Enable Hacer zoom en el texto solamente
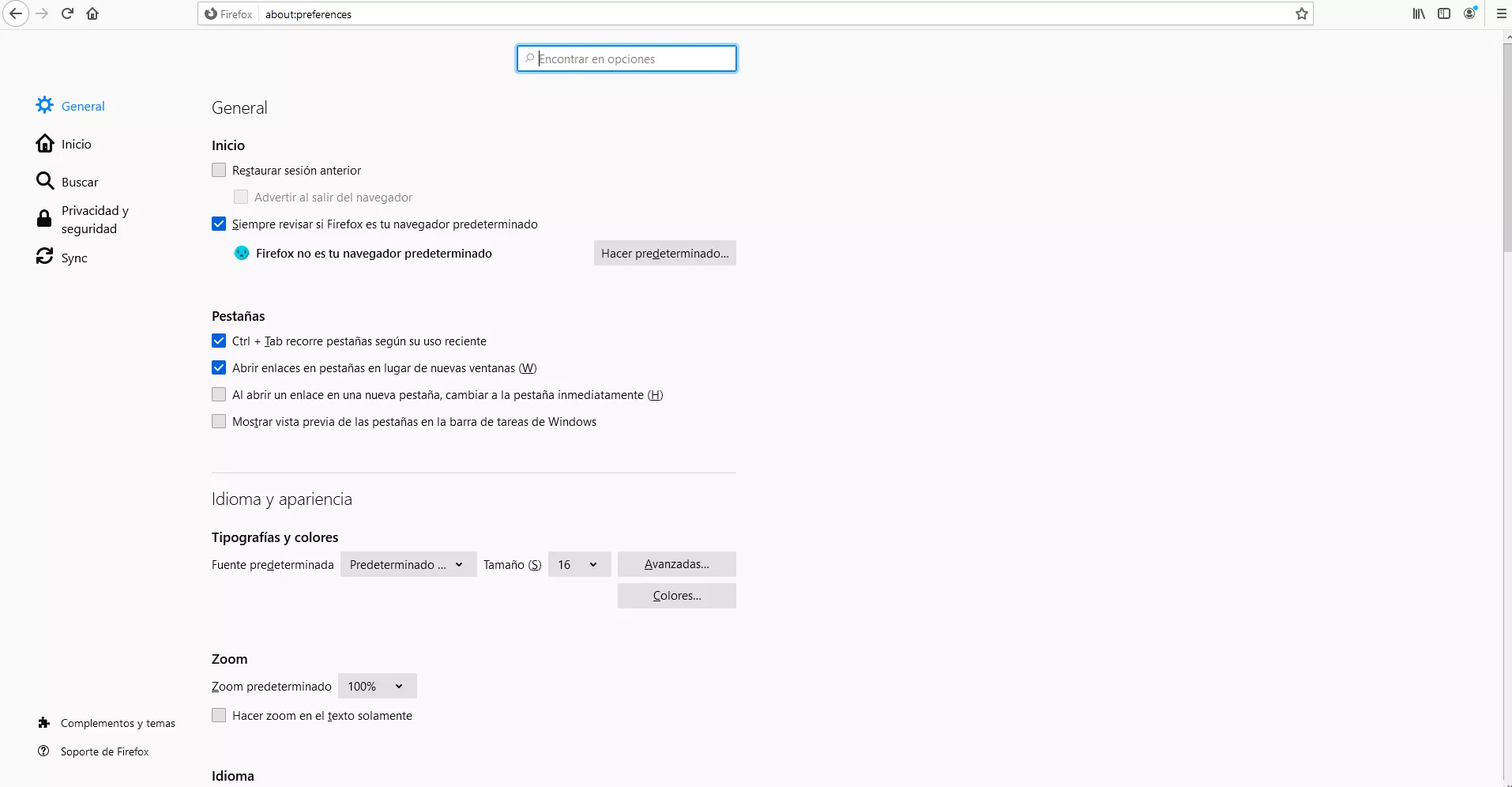The width and height of the screenshot is (1512, 787). 219,715
